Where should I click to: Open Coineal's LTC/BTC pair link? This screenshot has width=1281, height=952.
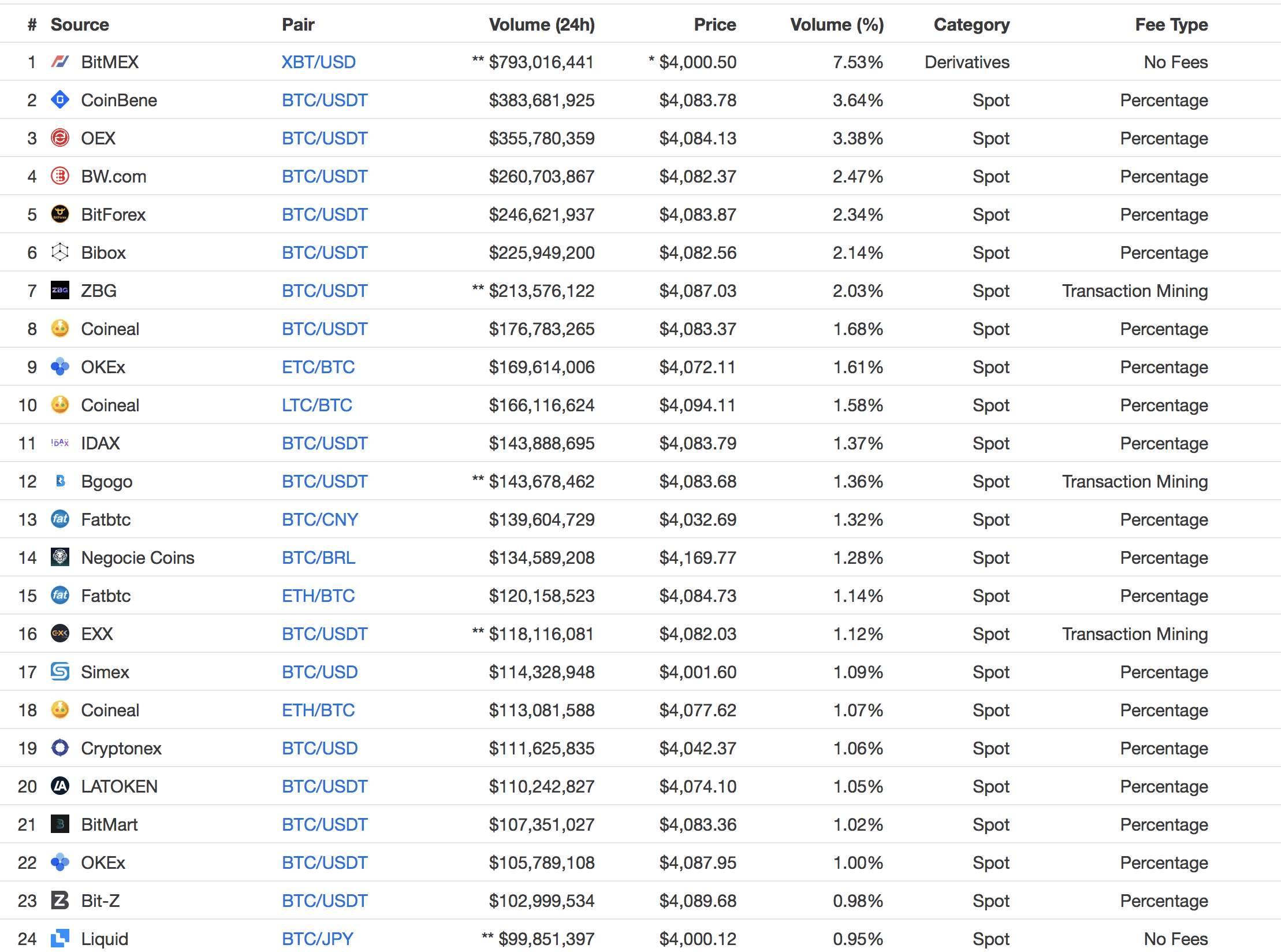tap(317, 405)
